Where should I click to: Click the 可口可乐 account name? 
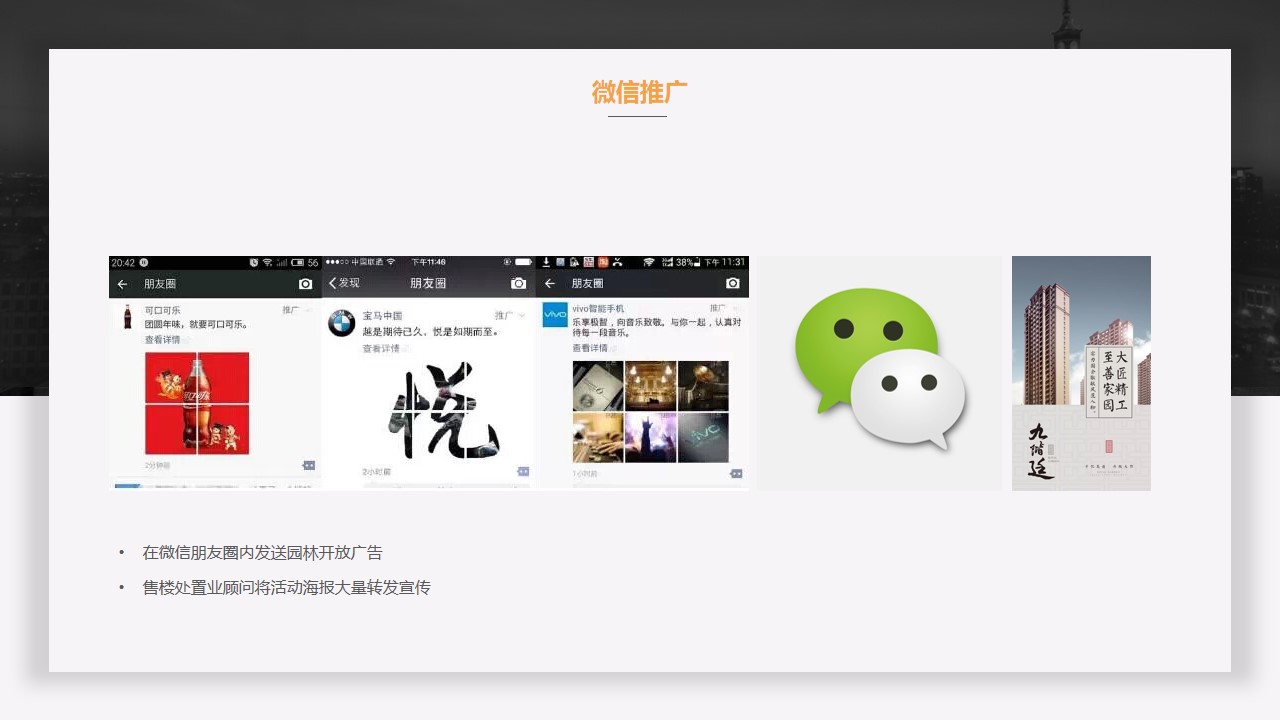(x=163, y=310)
